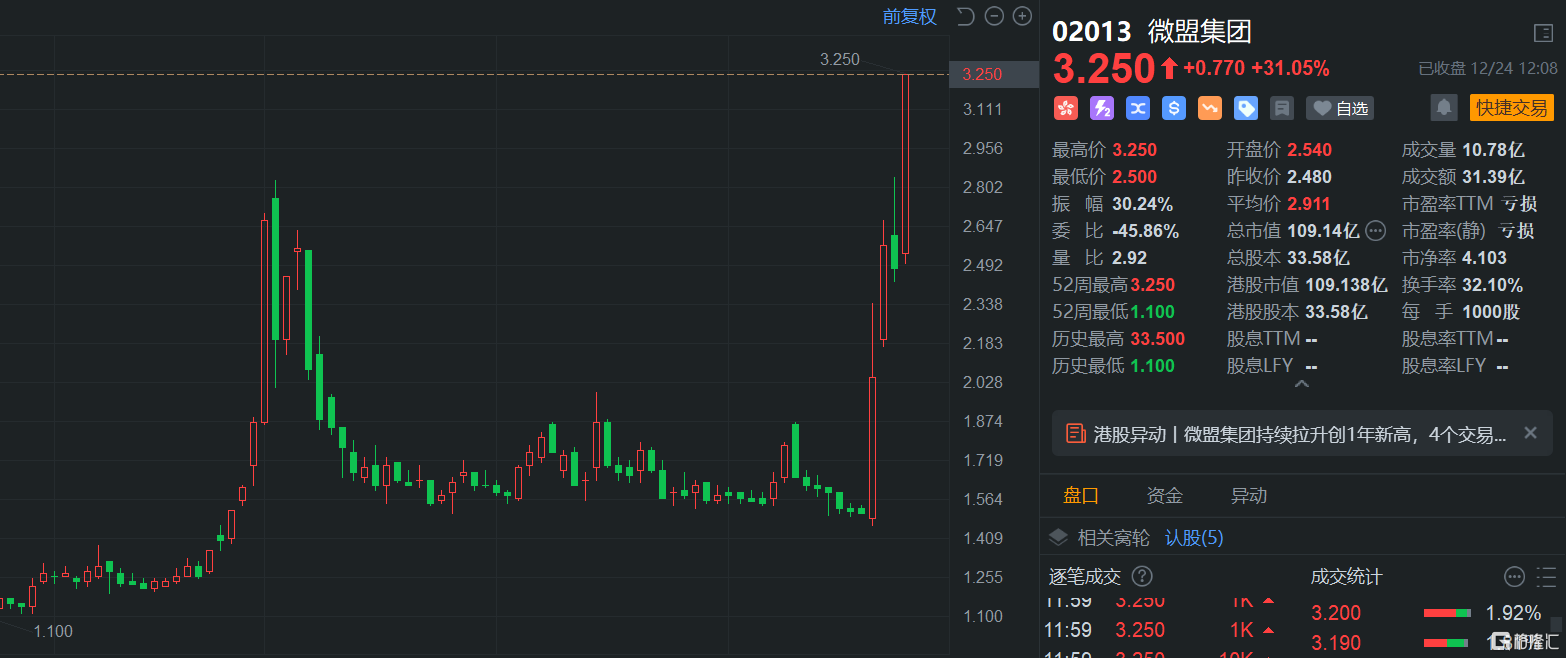
Task: Click the purple lightning level-2 icon
Action: [1101, 108]
